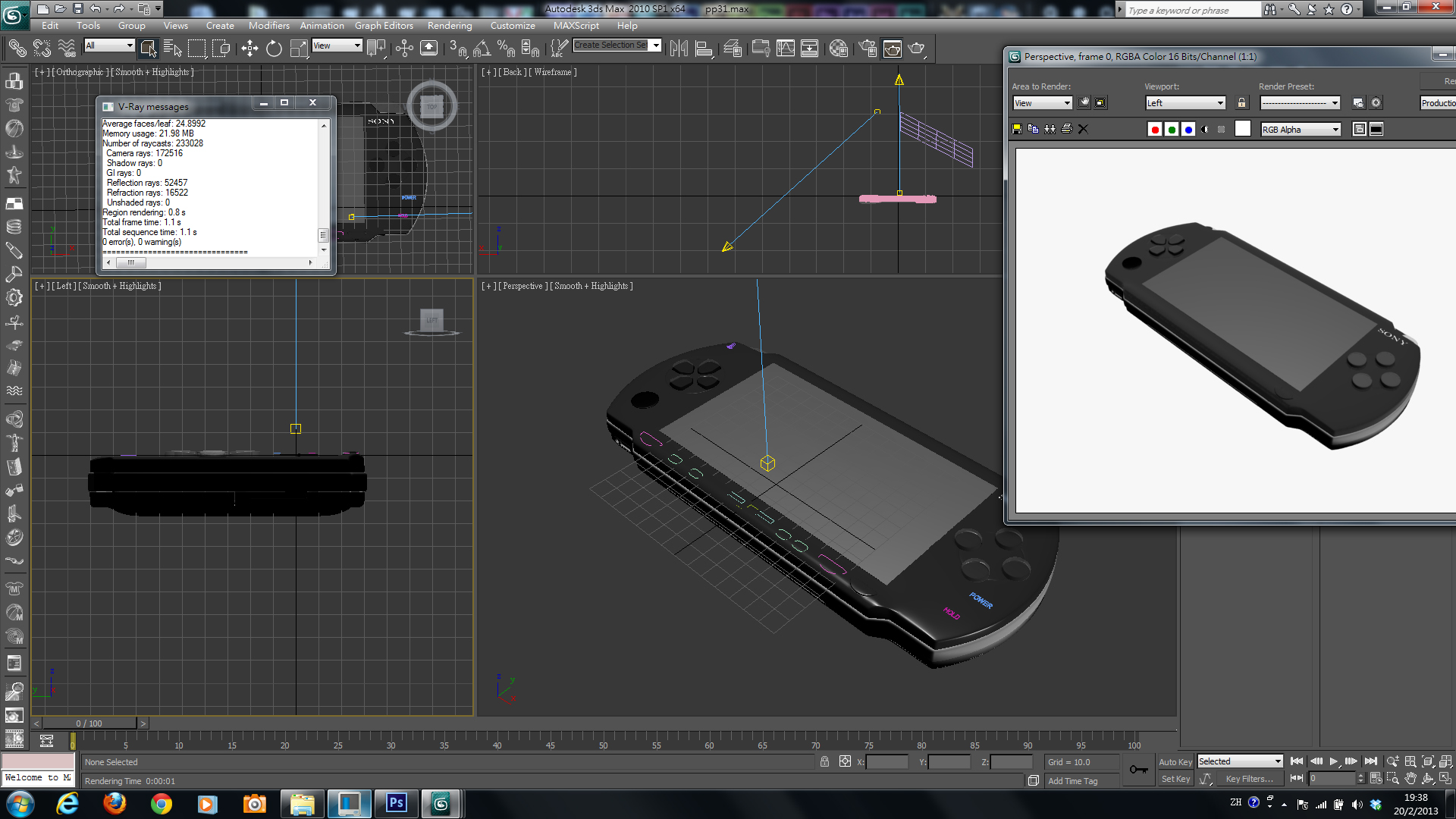1456x819 pixels.
Task: Clear the rendered frame image
Action: click(x=1083, y=129)
